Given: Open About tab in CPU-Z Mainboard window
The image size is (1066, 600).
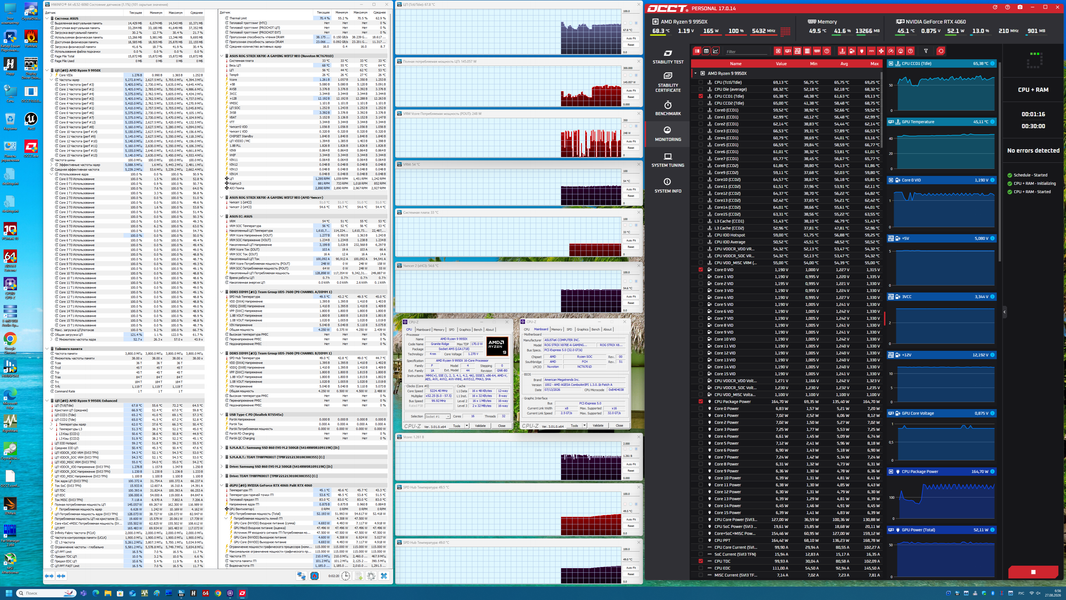Looking at the screenshot, I should pos(608,330).
